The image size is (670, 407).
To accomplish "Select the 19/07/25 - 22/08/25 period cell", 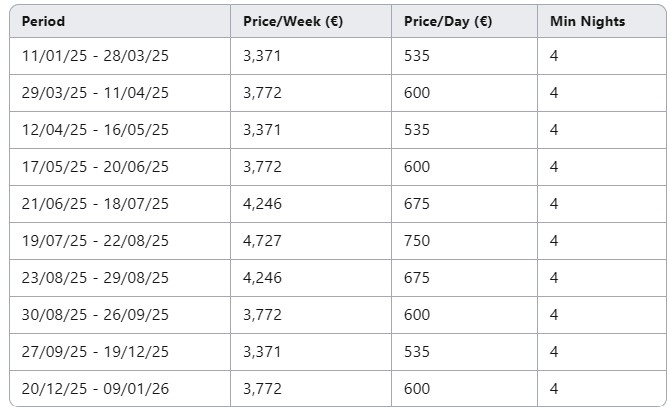I will (x=120, y=241).
